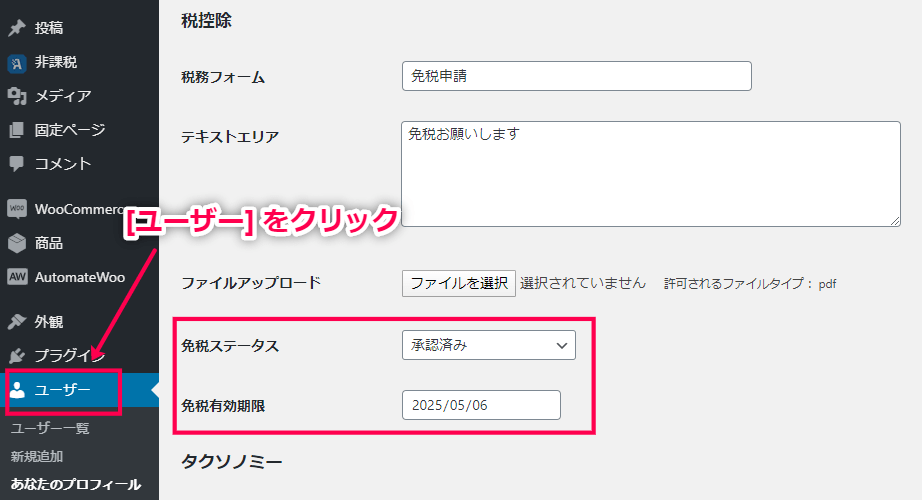
Task: Click the ファイルを選択 button
Action: pyautogui.click(x=459, y=284)
